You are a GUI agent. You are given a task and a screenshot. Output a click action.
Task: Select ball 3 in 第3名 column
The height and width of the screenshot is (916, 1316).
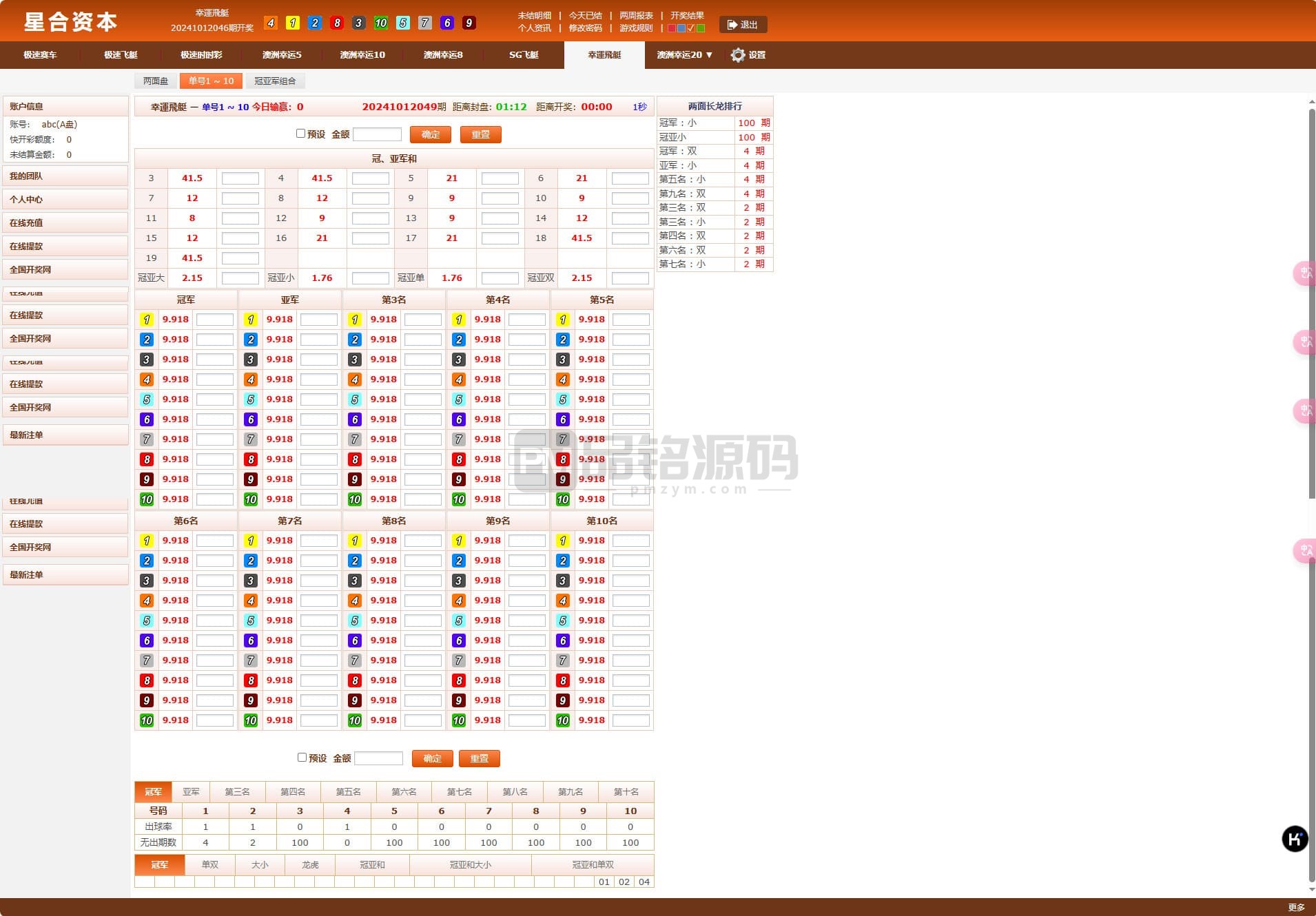355,360
